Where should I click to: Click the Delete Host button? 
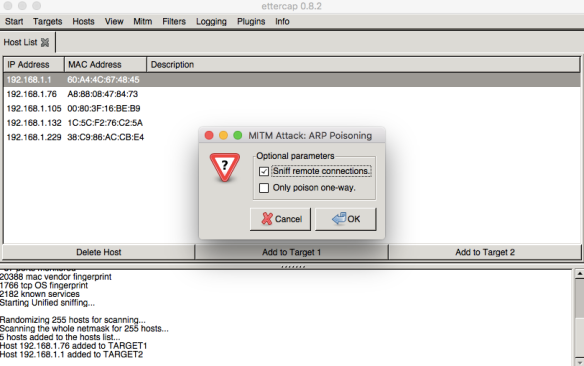98,252
